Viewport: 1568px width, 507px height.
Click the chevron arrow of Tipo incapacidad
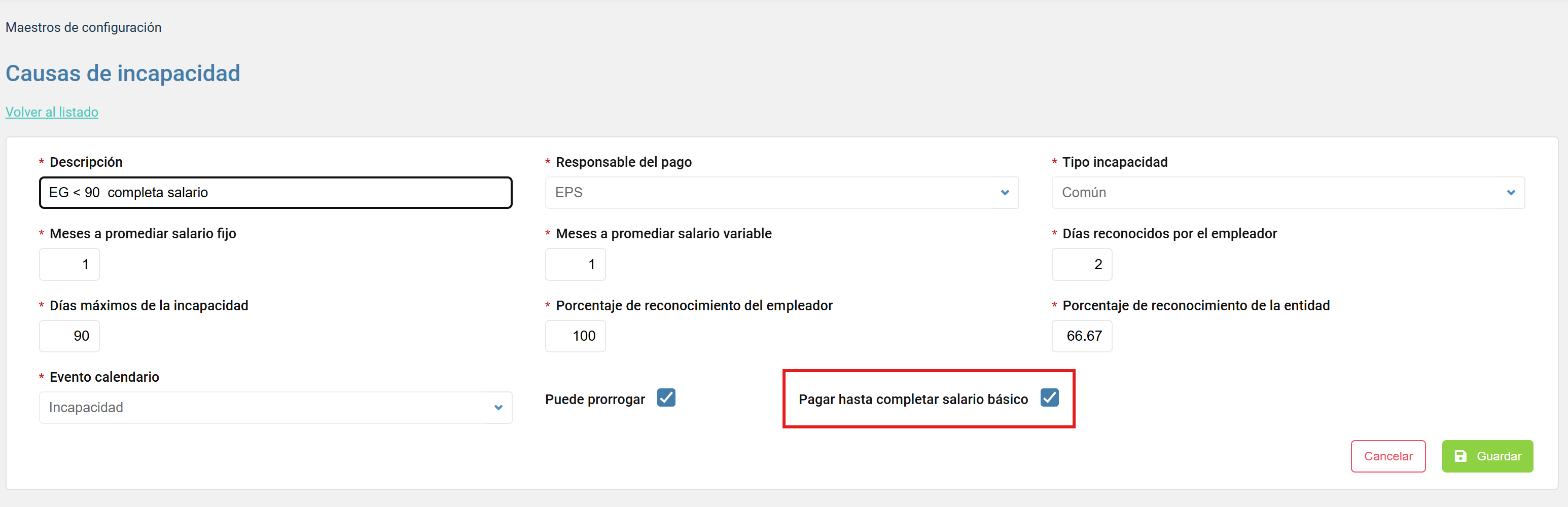click(1511, 193)
